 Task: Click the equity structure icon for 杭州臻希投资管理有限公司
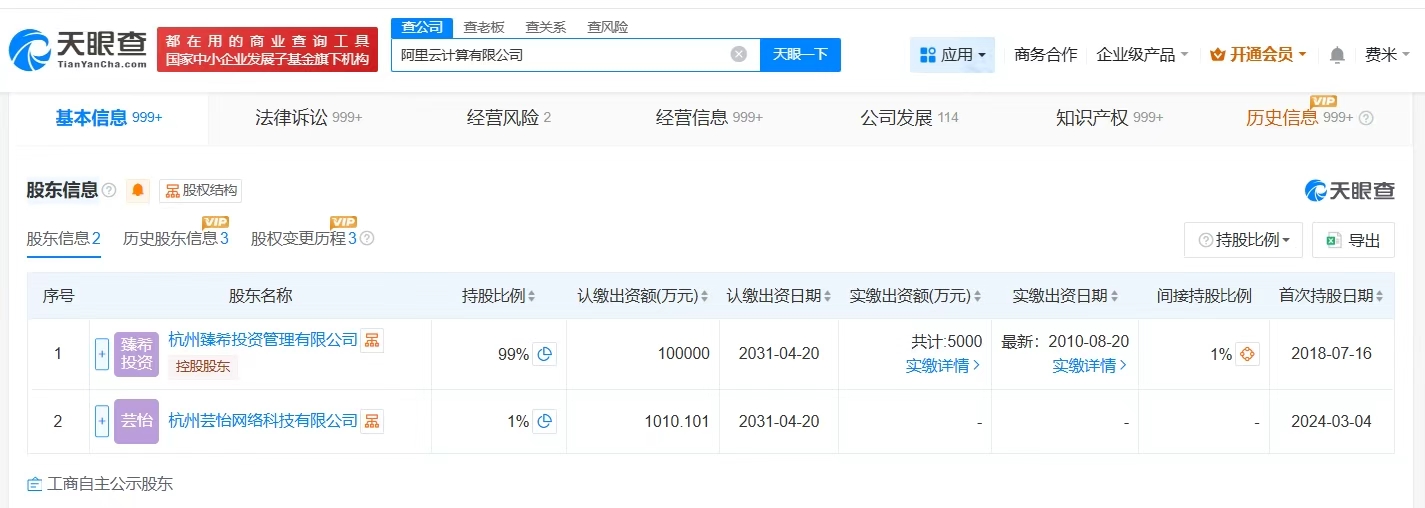click(x=372, y=340)
